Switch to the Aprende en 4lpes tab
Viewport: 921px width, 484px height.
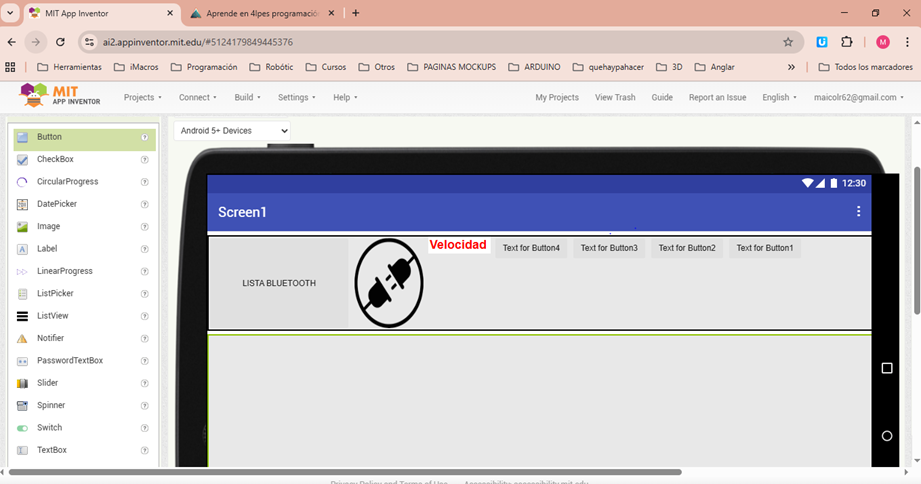pos(262,13)
